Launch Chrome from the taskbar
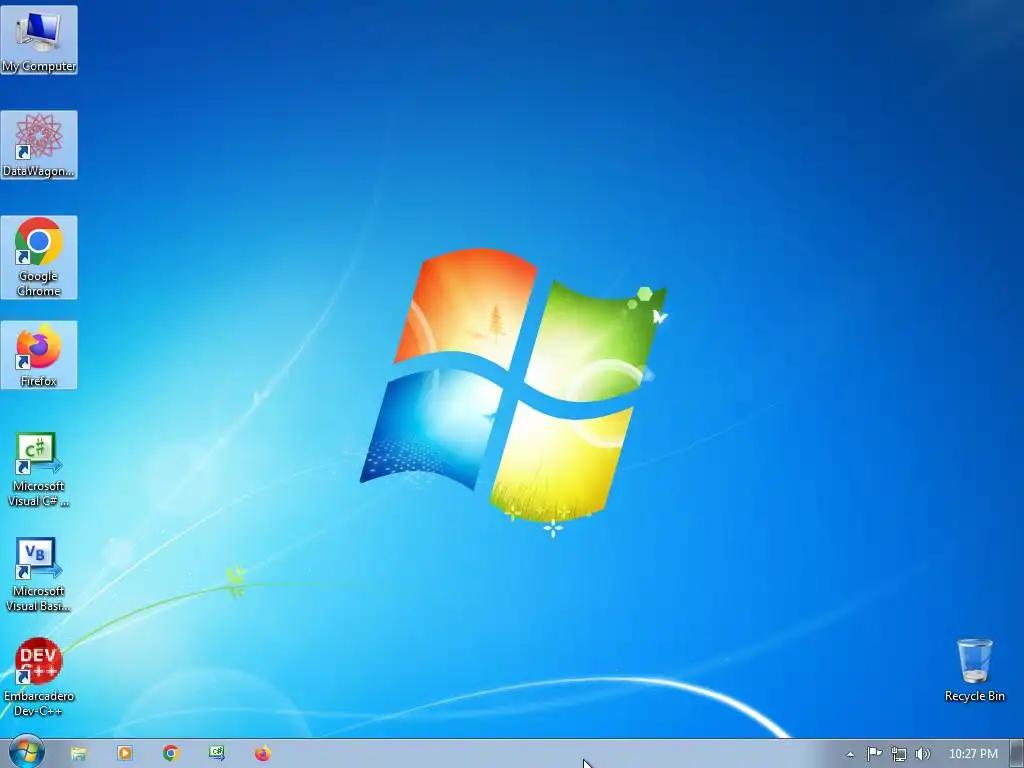The height and width of the screenshot is (768, 1024). coord(171,754)
